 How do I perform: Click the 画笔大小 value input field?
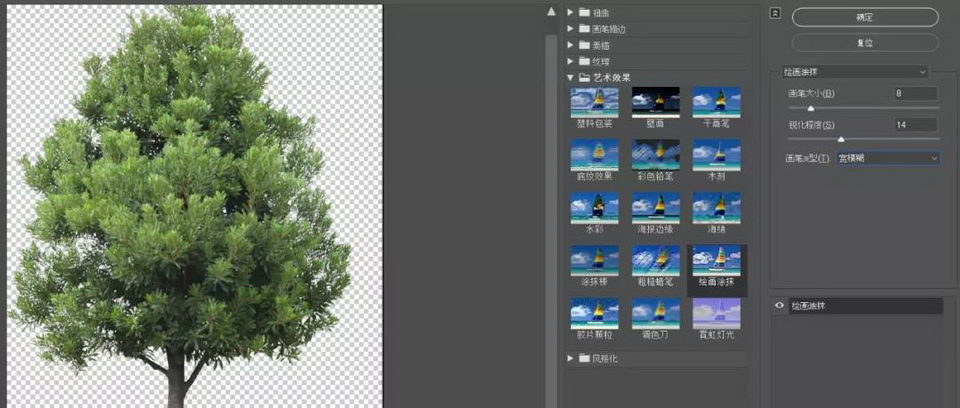tap(916, 94)
